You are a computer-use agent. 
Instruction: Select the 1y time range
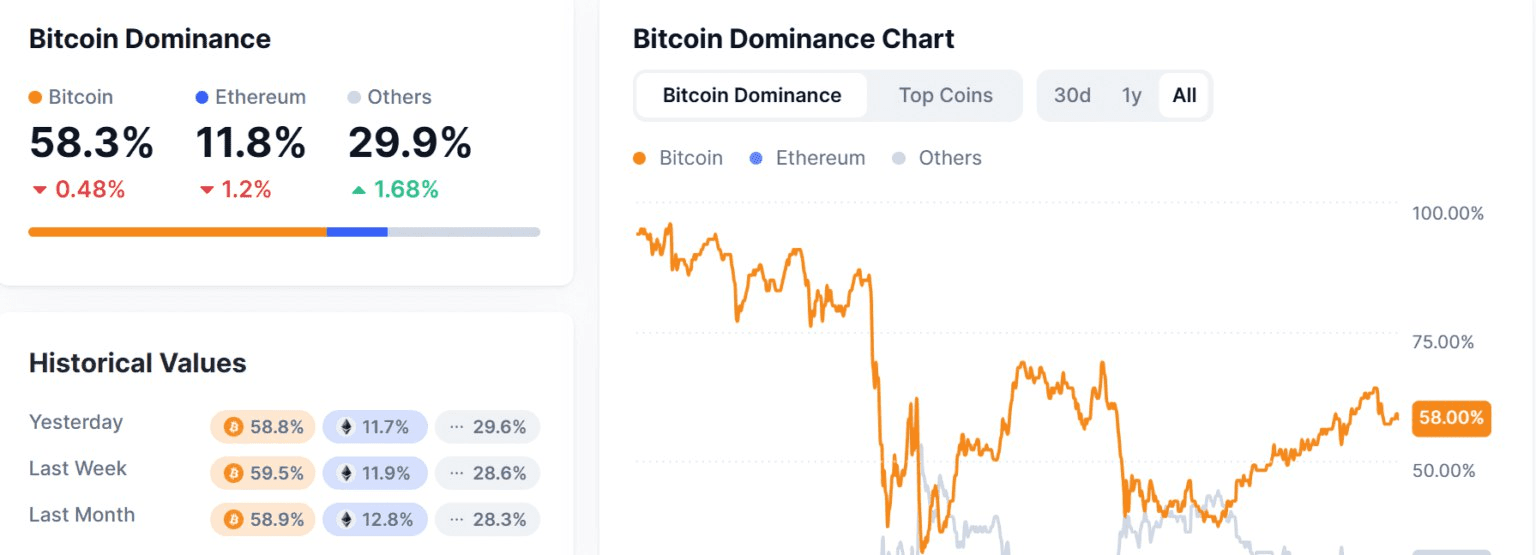(x=1131, y=96)
